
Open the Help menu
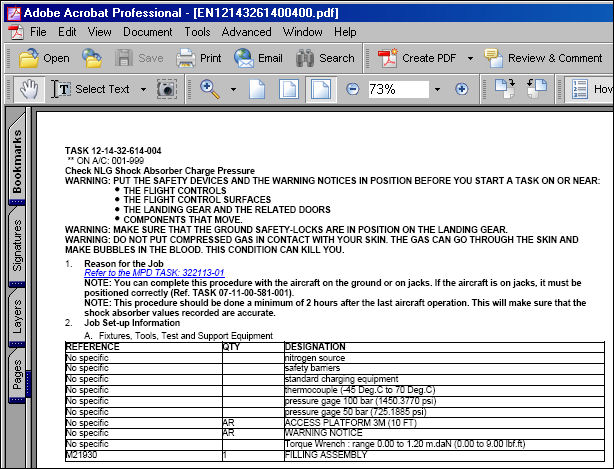tap(345, 32)
